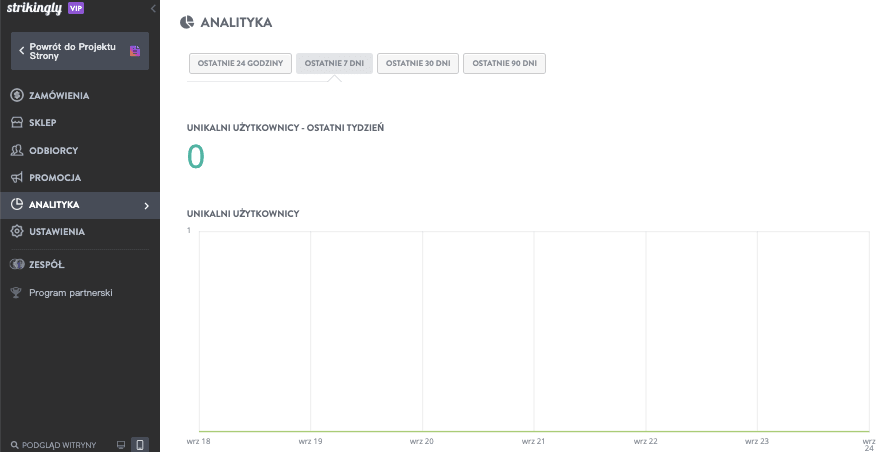Click the Promocja megaphone icon
Viewport: 886px width, 452px height.
[x=17, y=177]
